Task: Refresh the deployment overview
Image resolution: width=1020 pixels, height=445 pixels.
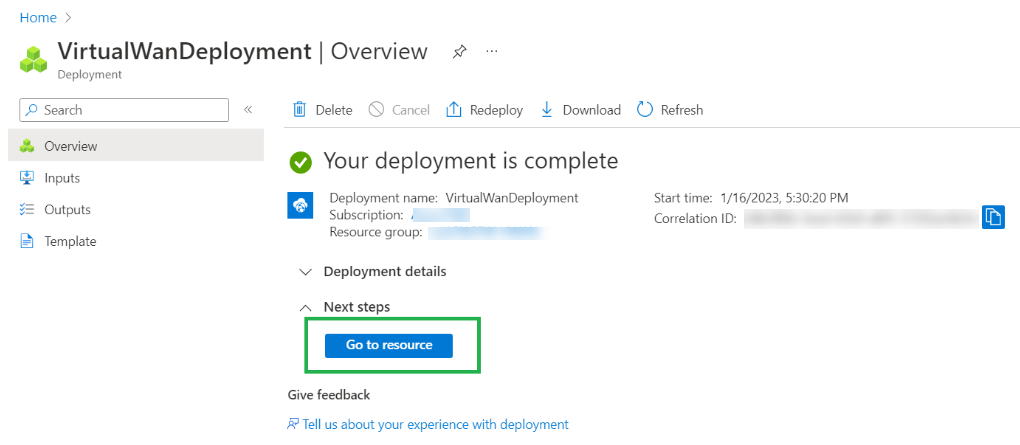Action: click(670, 110)
